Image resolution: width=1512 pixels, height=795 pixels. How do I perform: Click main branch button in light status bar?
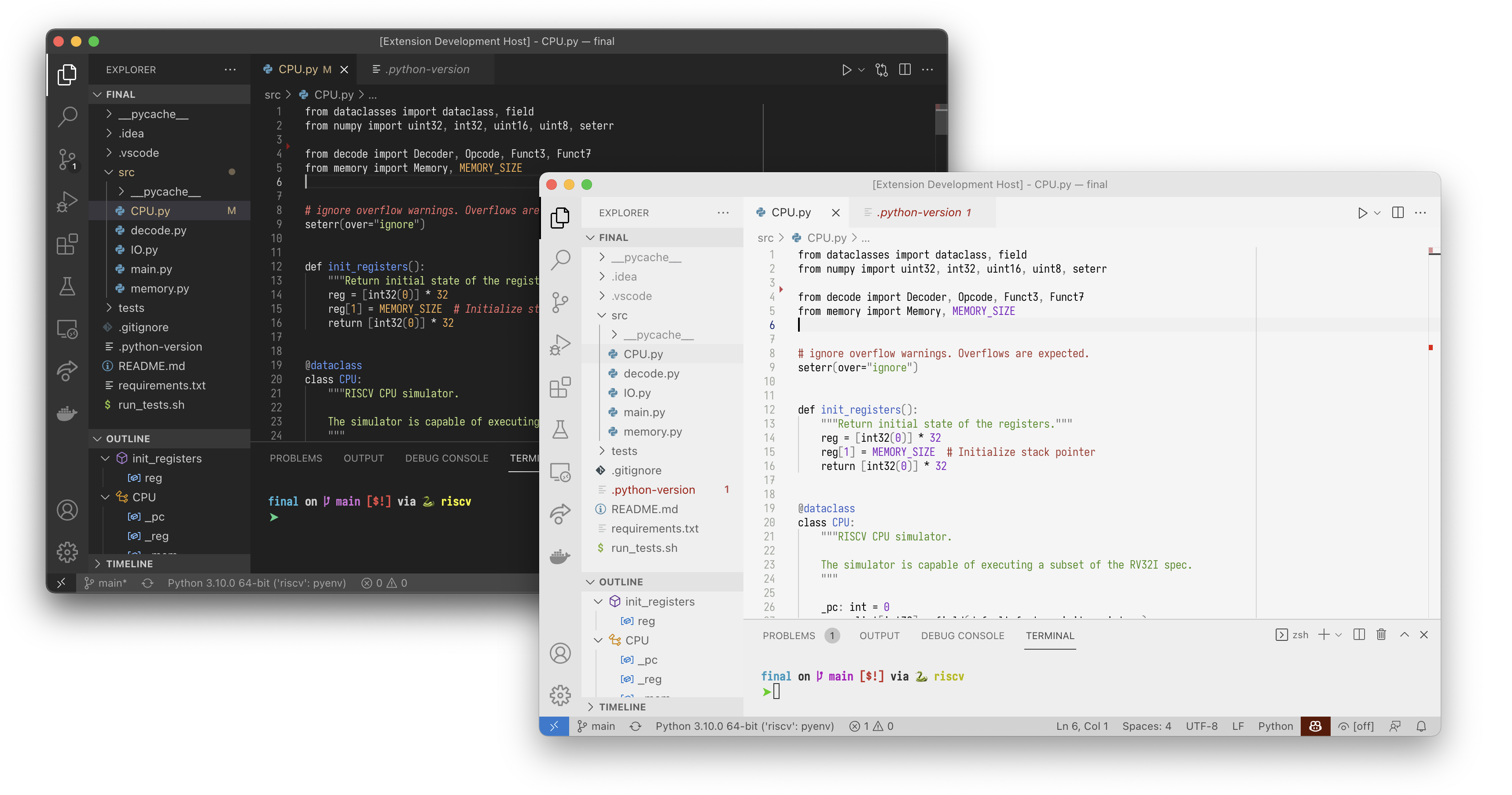coord(596,726)
